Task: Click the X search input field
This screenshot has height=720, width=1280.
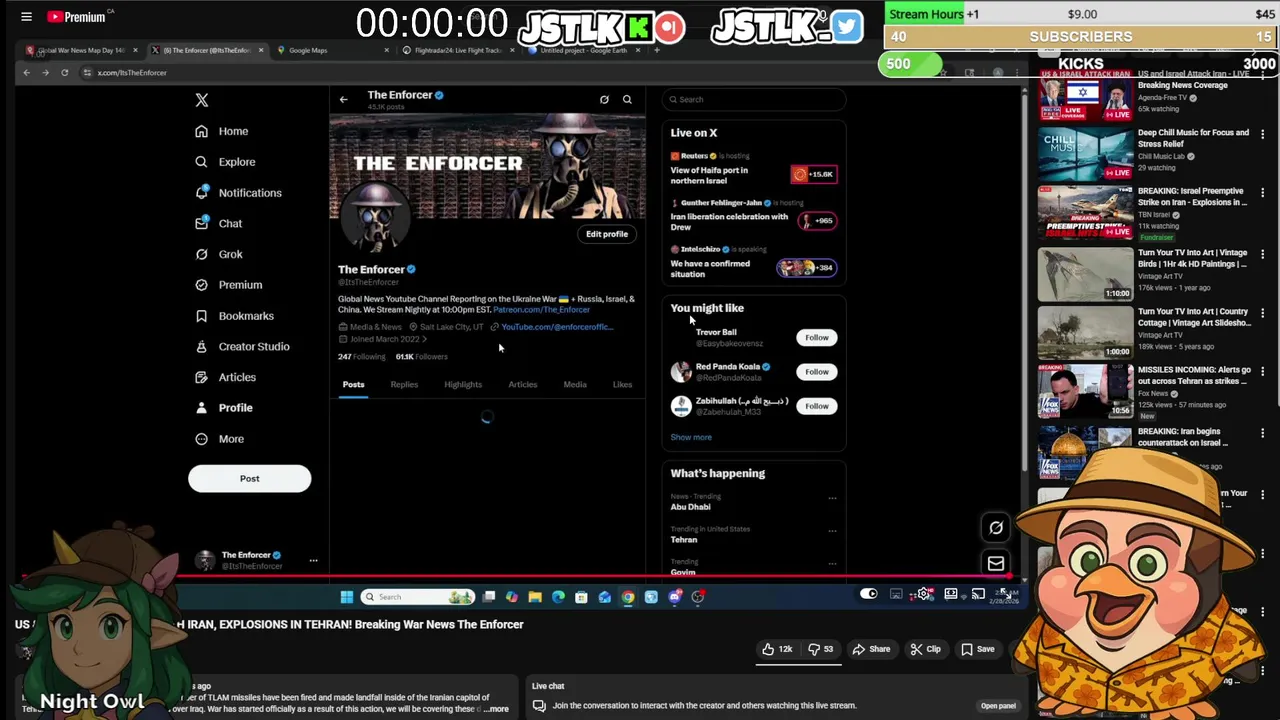Action: pos(753,99)
